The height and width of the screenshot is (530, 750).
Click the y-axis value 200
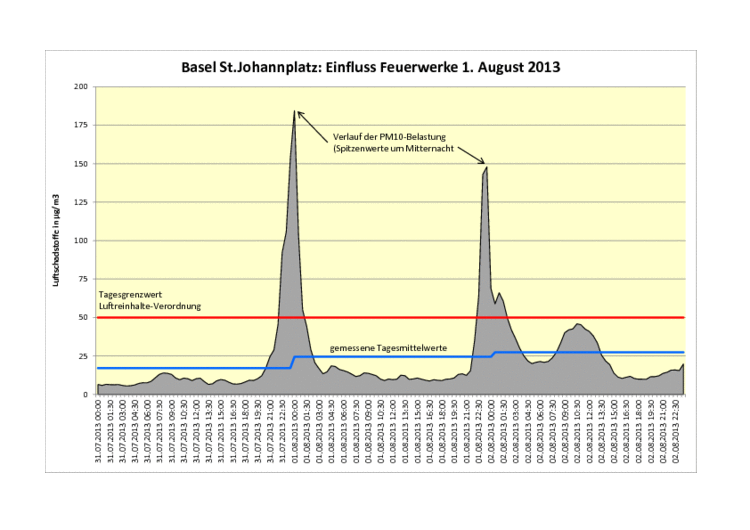click(x=81, y=87)
